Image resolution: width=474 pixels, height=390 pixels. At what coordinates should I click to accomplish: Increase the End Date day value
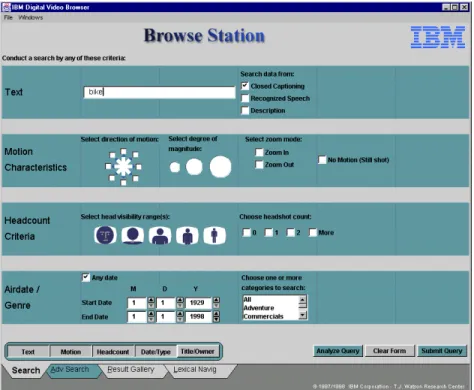point(180,314)
